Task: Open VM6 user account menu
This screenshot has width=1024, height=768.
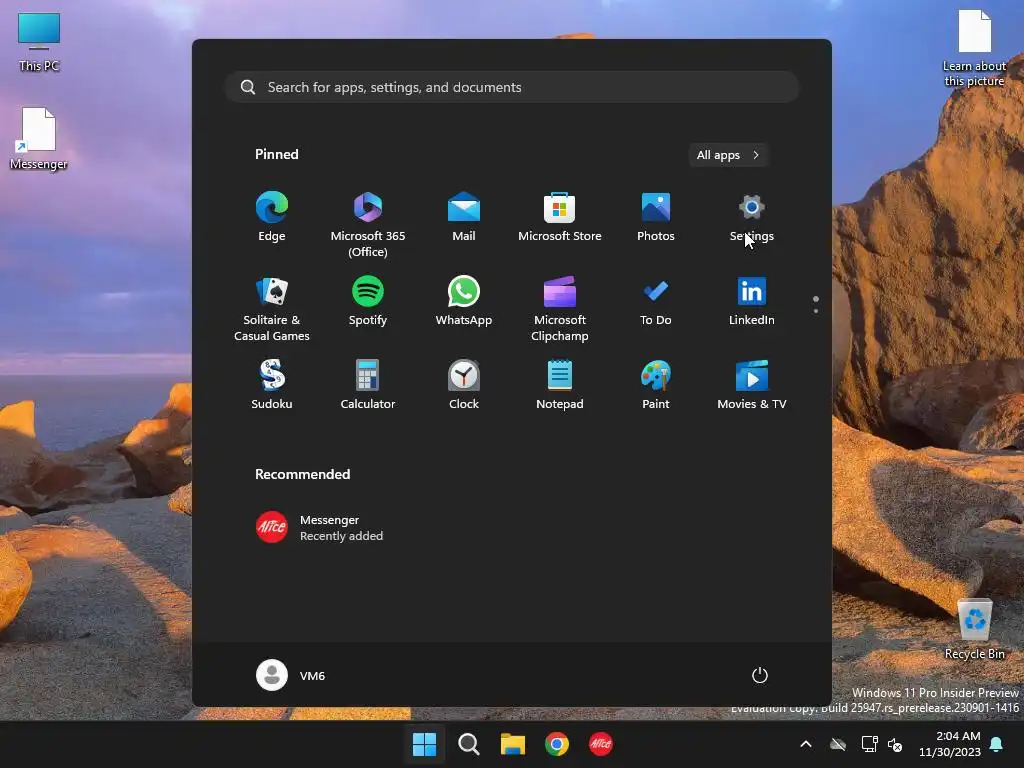Action: (x=291, y=675)
